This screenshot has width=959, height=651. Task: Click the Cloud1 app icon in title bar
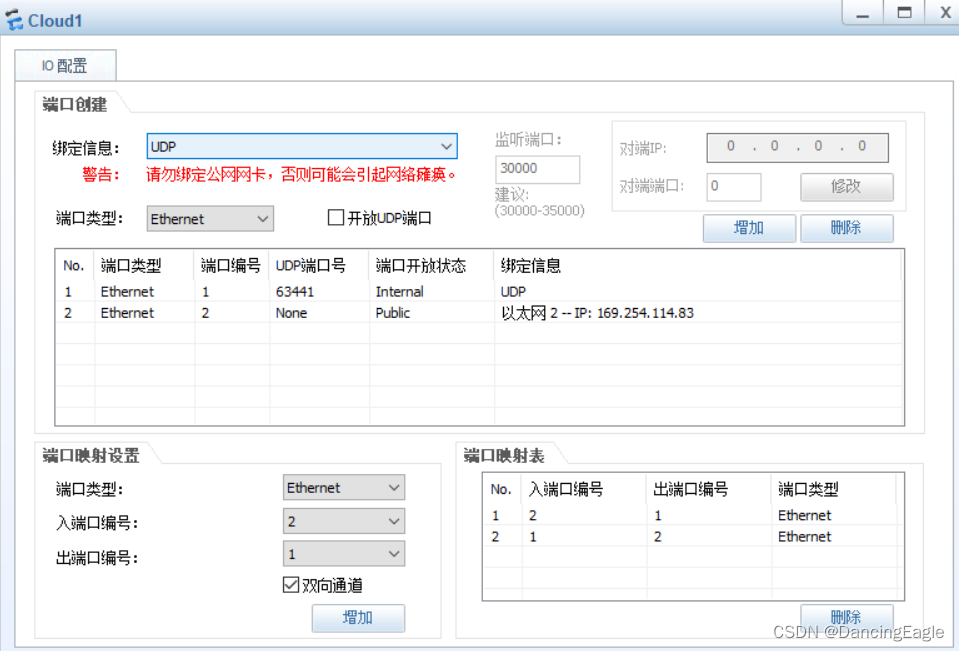13,20
